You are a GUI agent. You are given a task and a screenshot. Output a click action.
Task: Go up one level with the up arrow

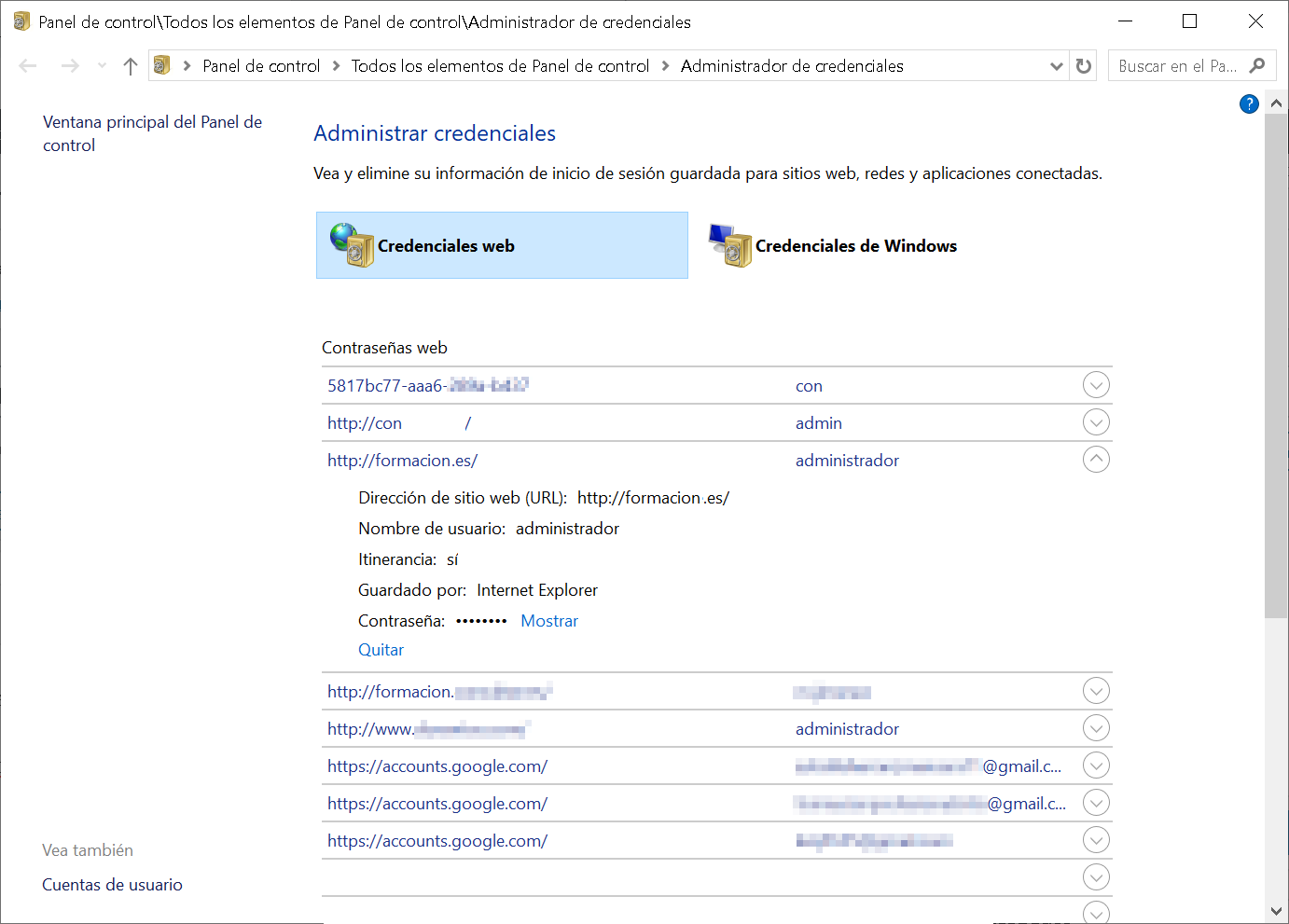click(130, 65)
